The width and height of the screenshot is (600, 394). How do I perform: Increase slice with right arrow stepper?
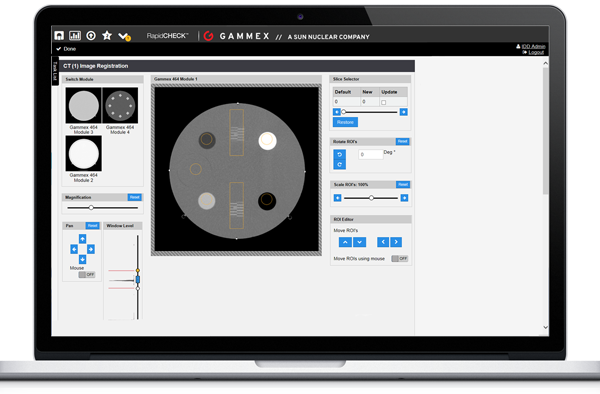pos(403,112)
